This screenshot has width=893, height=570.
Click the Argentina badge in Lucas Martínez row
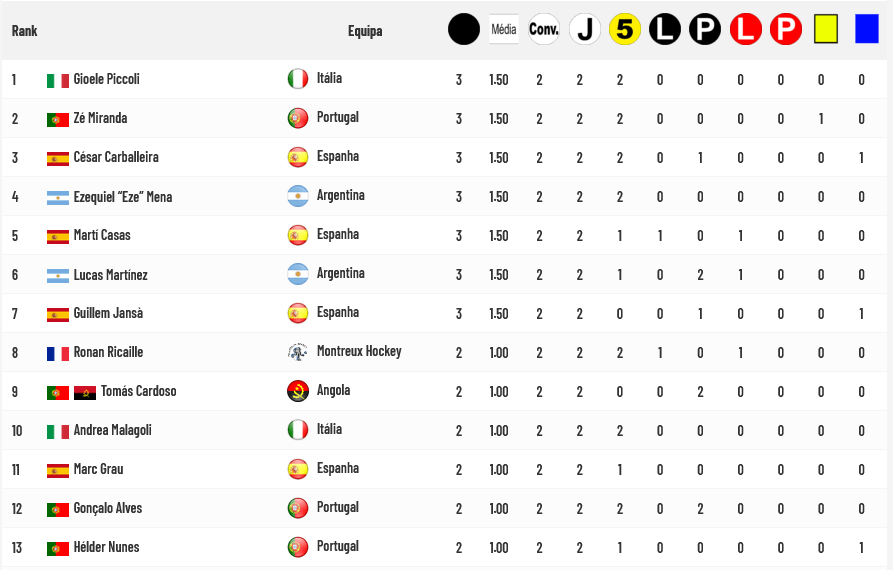[297, 274]
